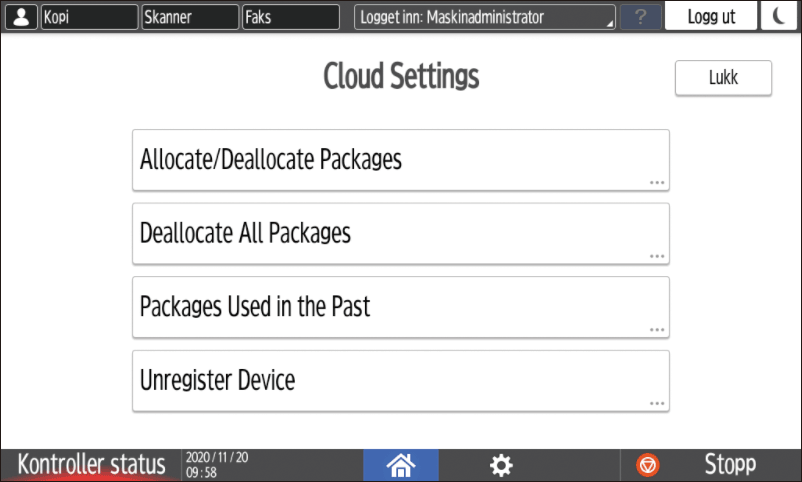Close Cloud Settings with Lukk
Screen dimensions: 802x482
[723, 78]
